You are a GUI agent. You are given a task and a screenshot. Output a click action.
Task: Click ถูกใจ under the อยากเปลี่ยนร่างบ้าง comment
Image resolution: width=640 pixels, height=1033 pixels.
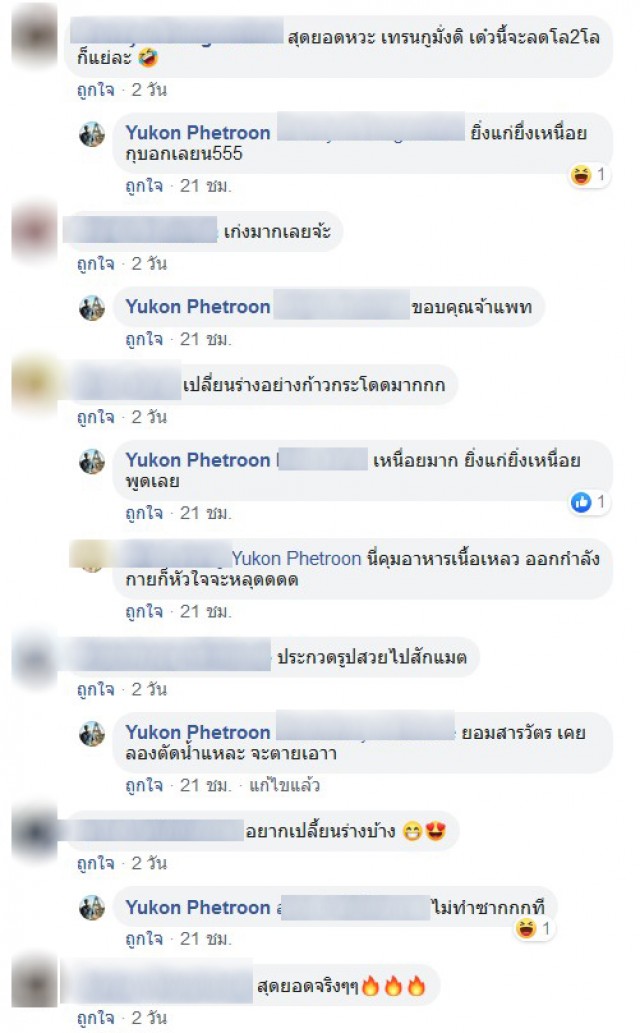point(96,863)
